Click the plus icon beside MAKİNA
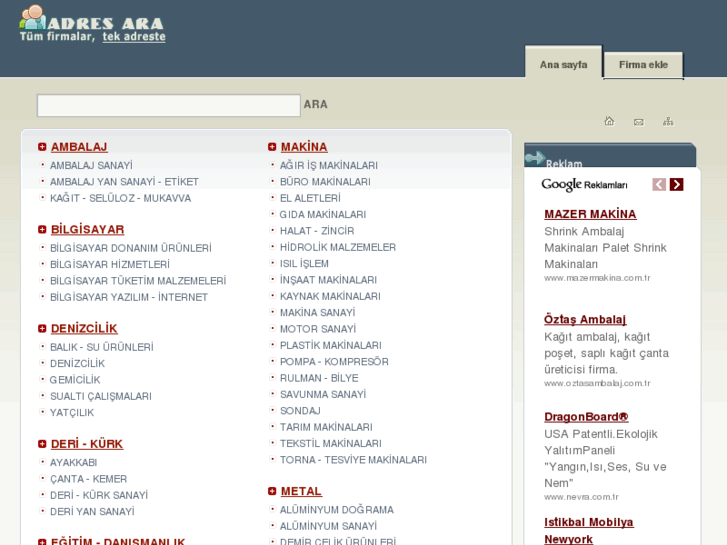 tap(272, 147)
